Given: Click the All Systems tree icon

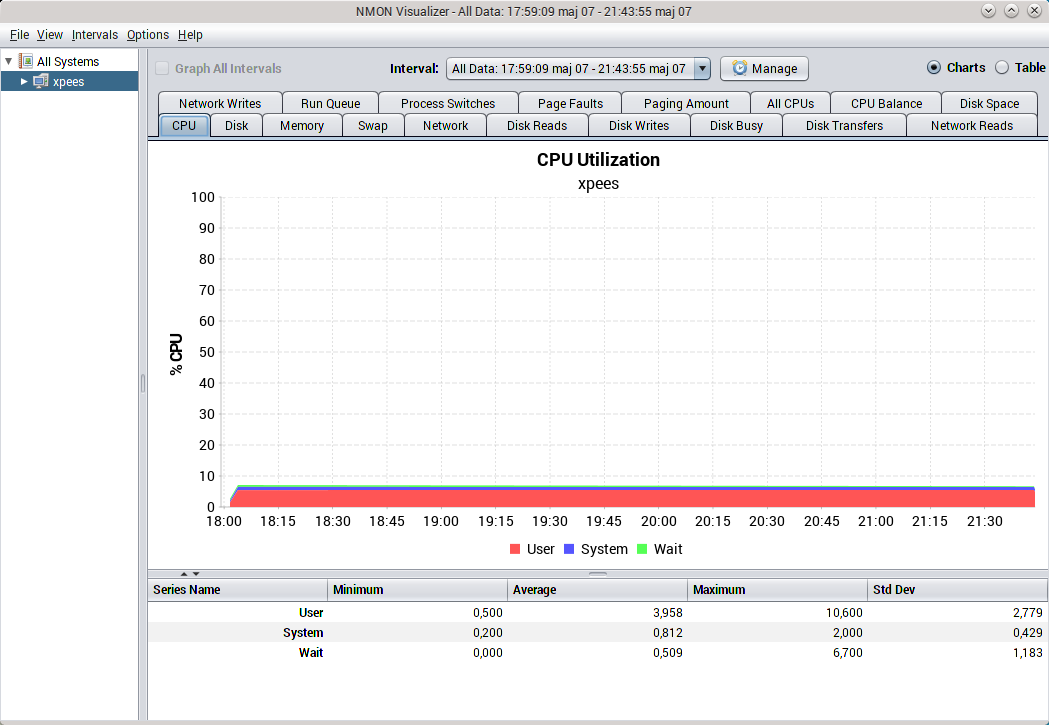Looking at the screenshot, I should [x=26, y=62].
